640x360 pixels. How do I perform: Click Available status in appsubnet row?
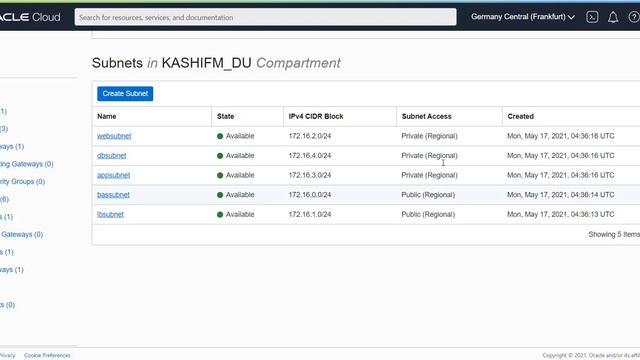coord(236,175)
